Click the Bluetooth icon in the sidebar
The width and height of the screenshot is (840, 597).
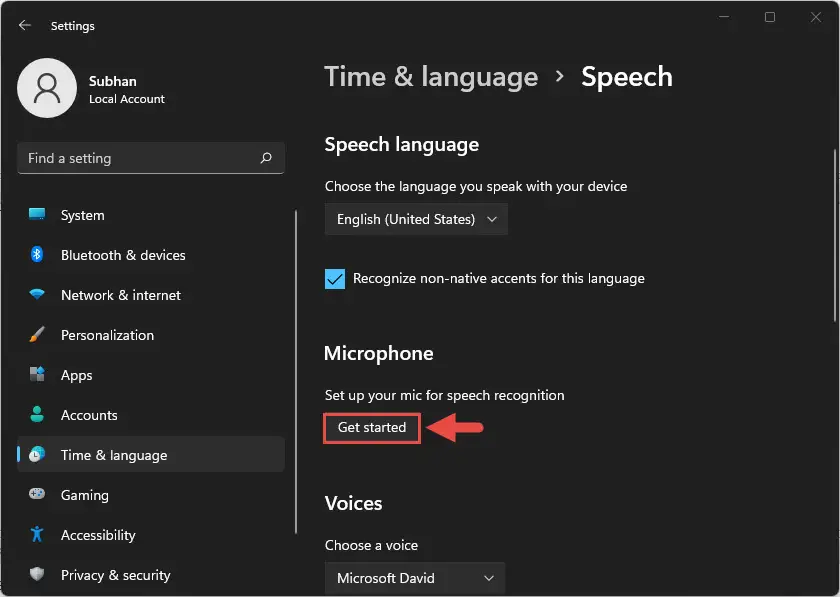pyautogui.click(x=37, y=254)
